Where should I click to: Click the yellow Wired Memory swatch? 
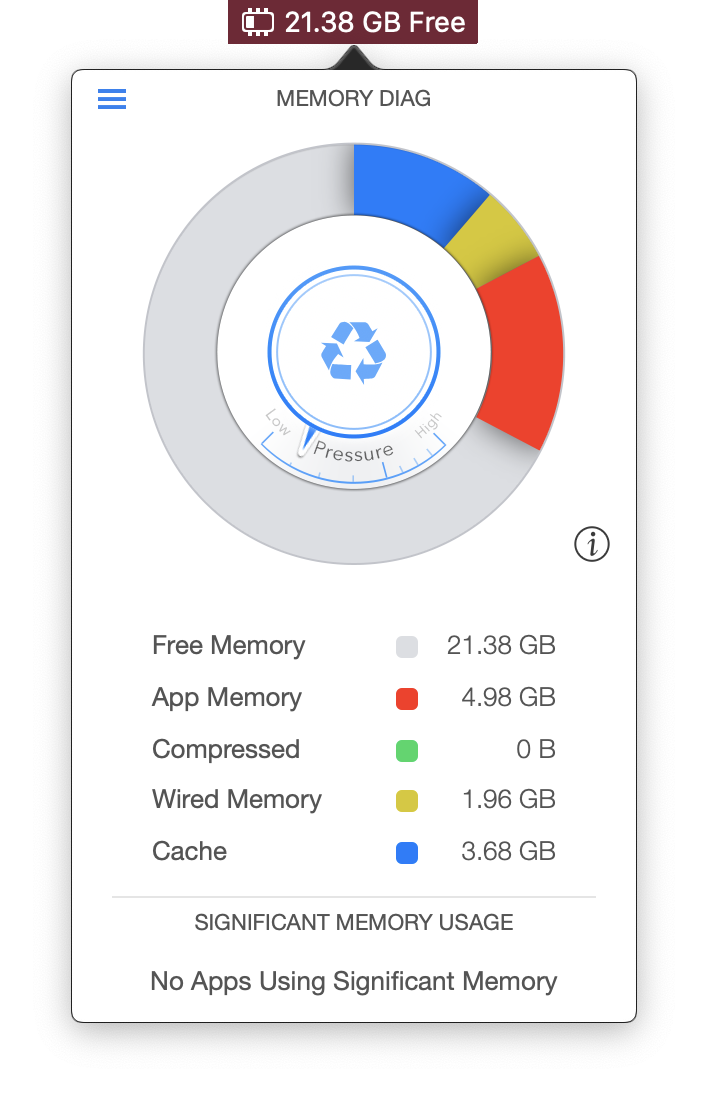[407, 800]
